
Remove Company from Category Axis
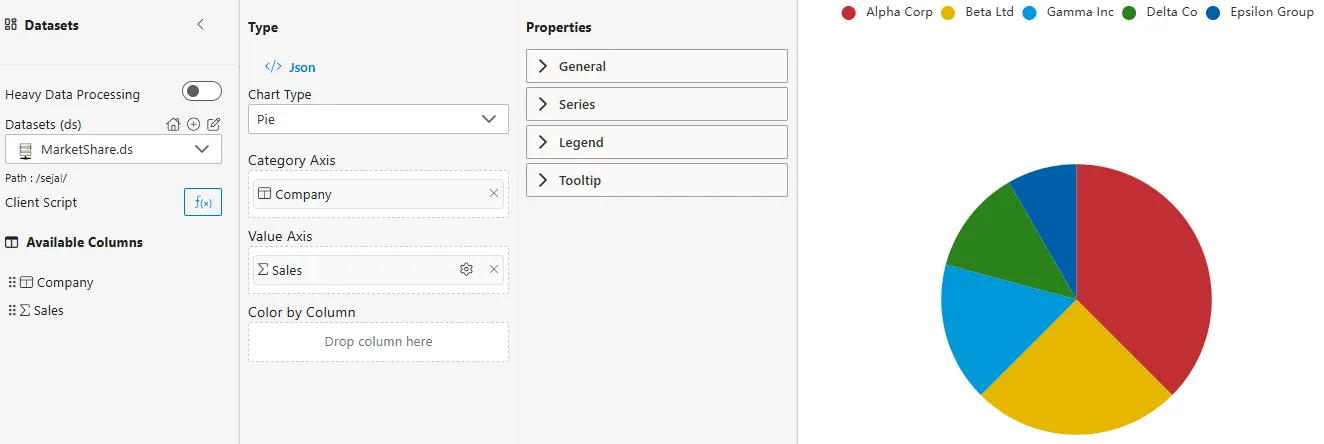coord(494,194)
